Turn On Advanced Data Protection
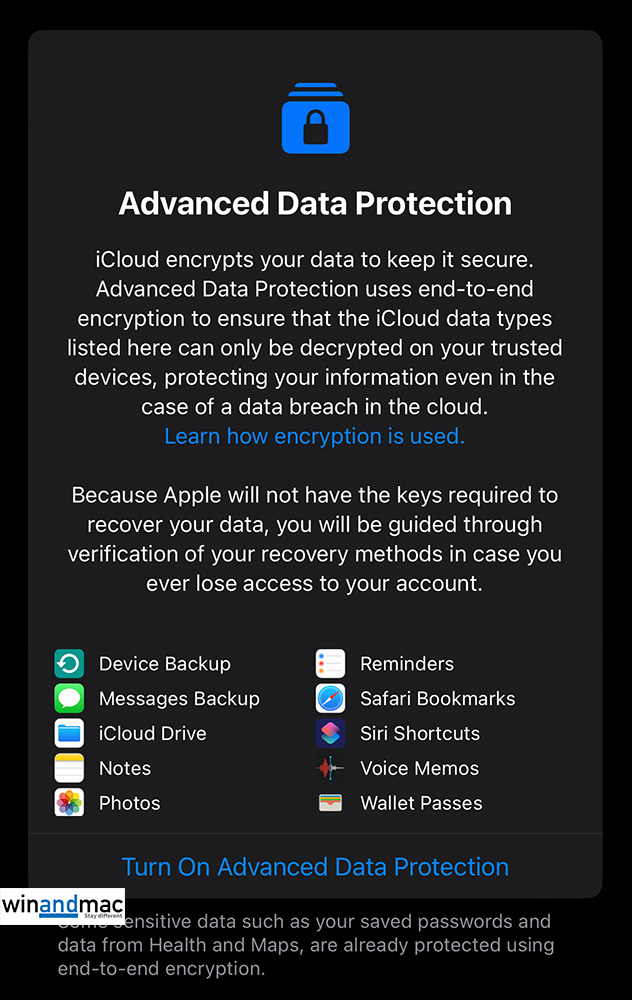This screenshot has width=632, height=1000. point(315,867)
